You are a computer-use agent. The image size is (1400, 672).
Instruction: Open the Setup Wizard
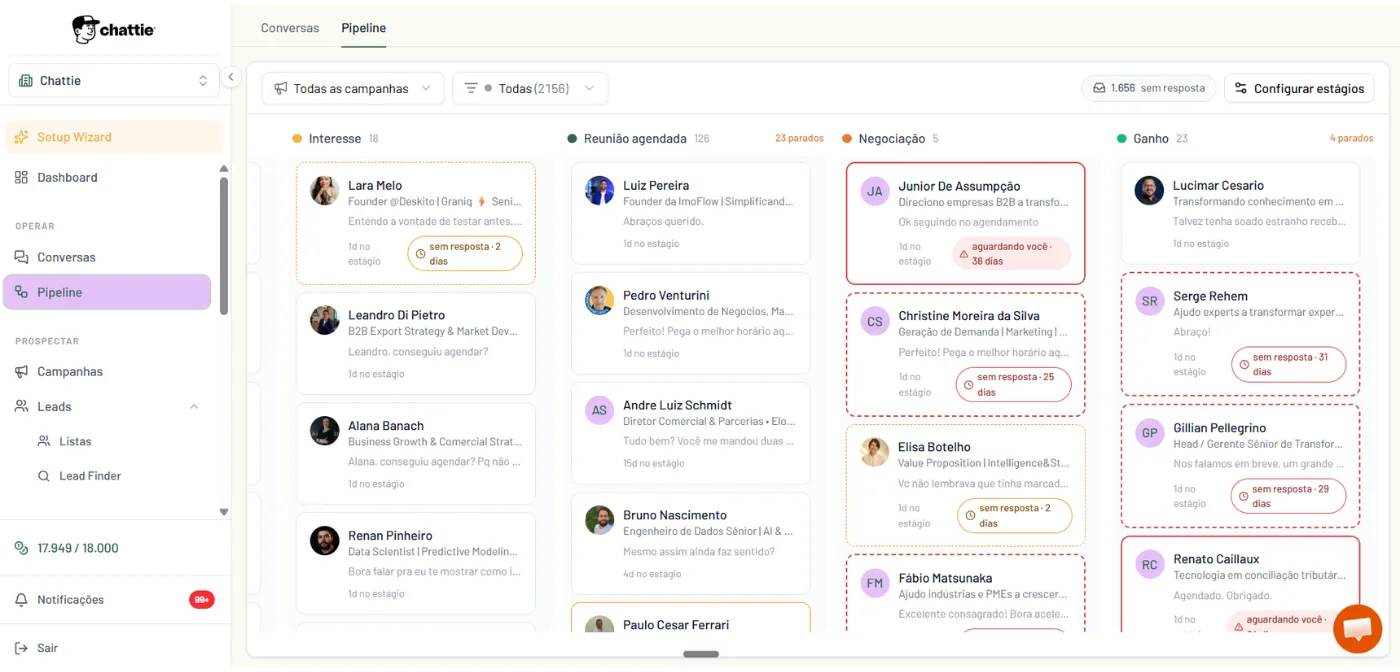pos(114,137)
